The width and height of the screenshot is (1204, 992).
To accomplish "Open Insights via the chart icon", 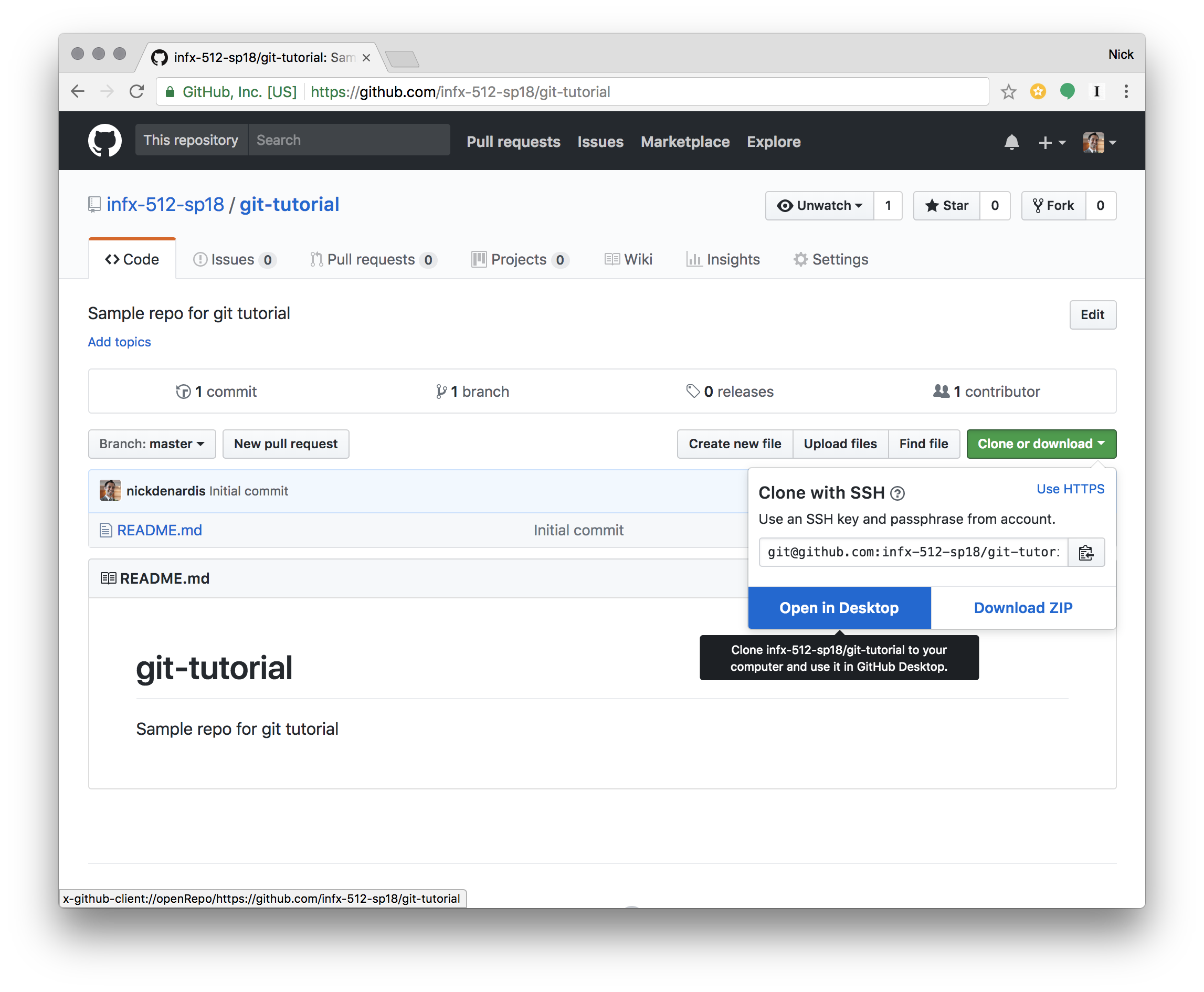I will pyautogui.click(x=694, y=259).
